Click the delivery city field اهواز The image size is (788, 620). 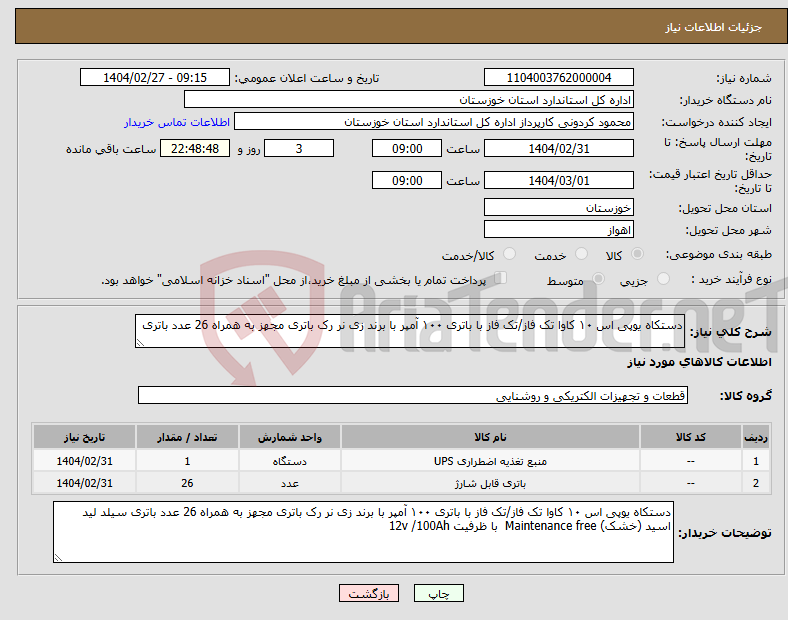[559, 230]
